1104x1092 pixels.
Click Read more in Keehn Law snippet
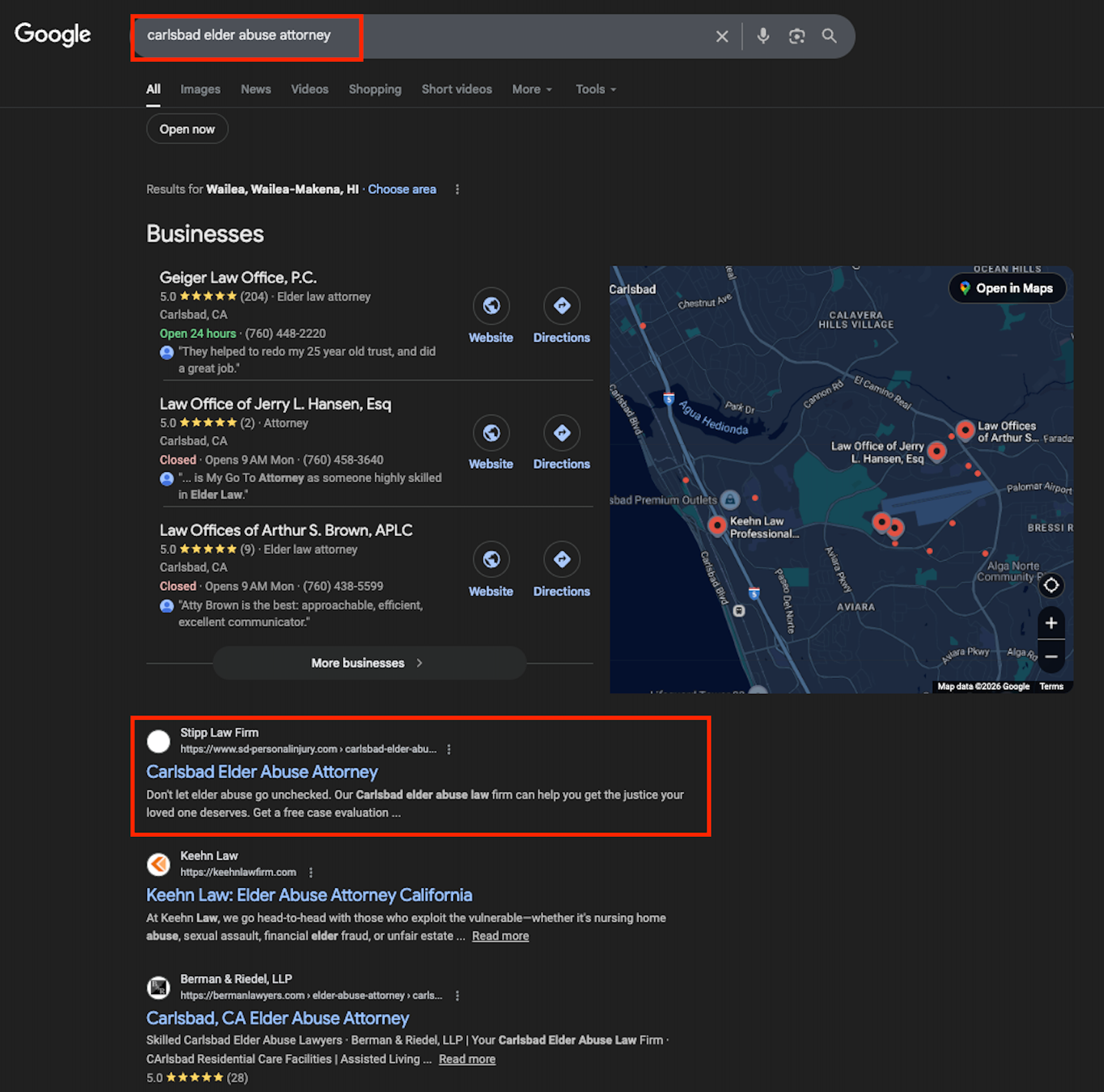500,936
